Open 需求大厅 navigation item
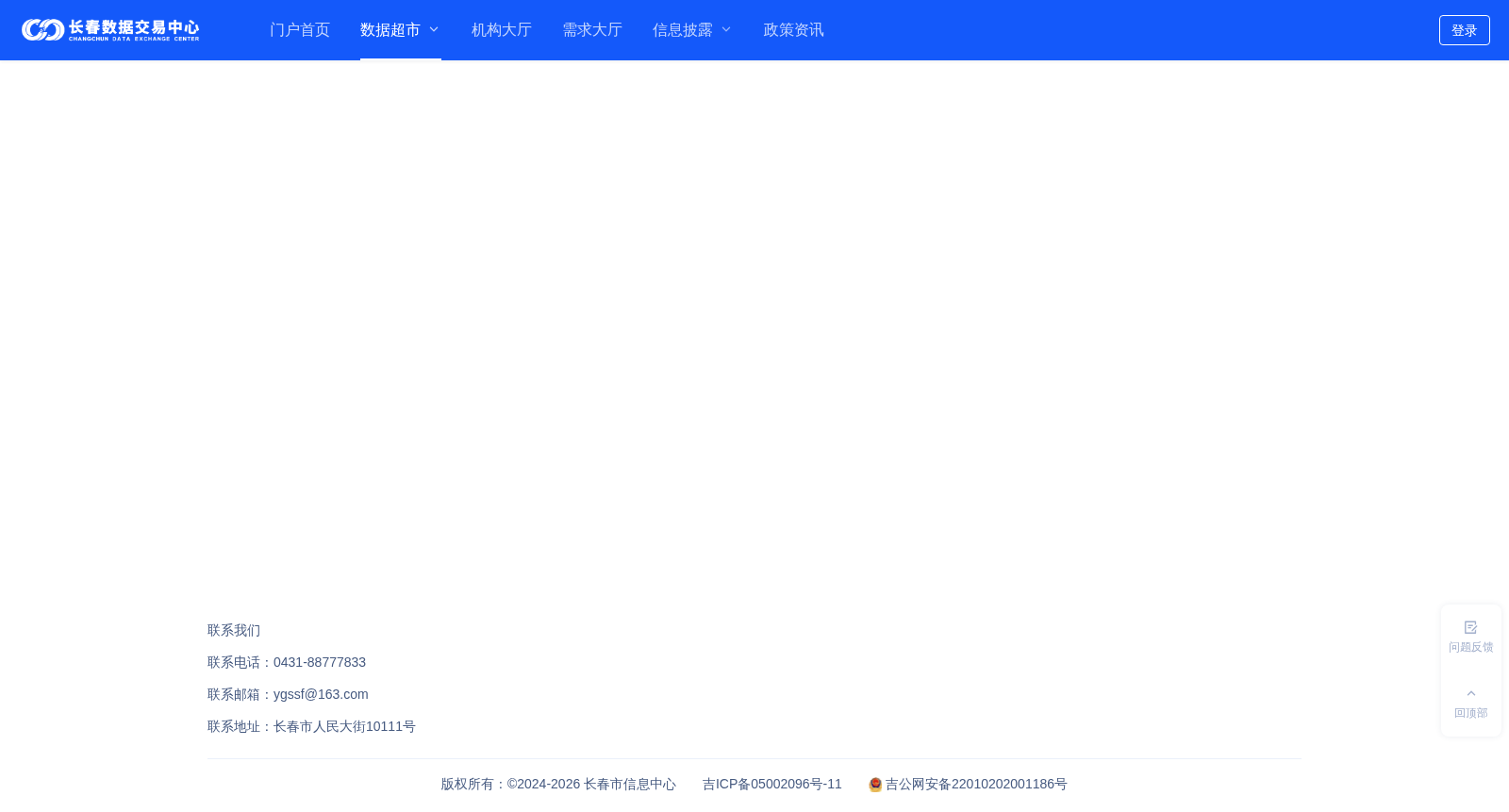Image resolution: width=1509 pixels, height=812 pixels. click(592, 30)
